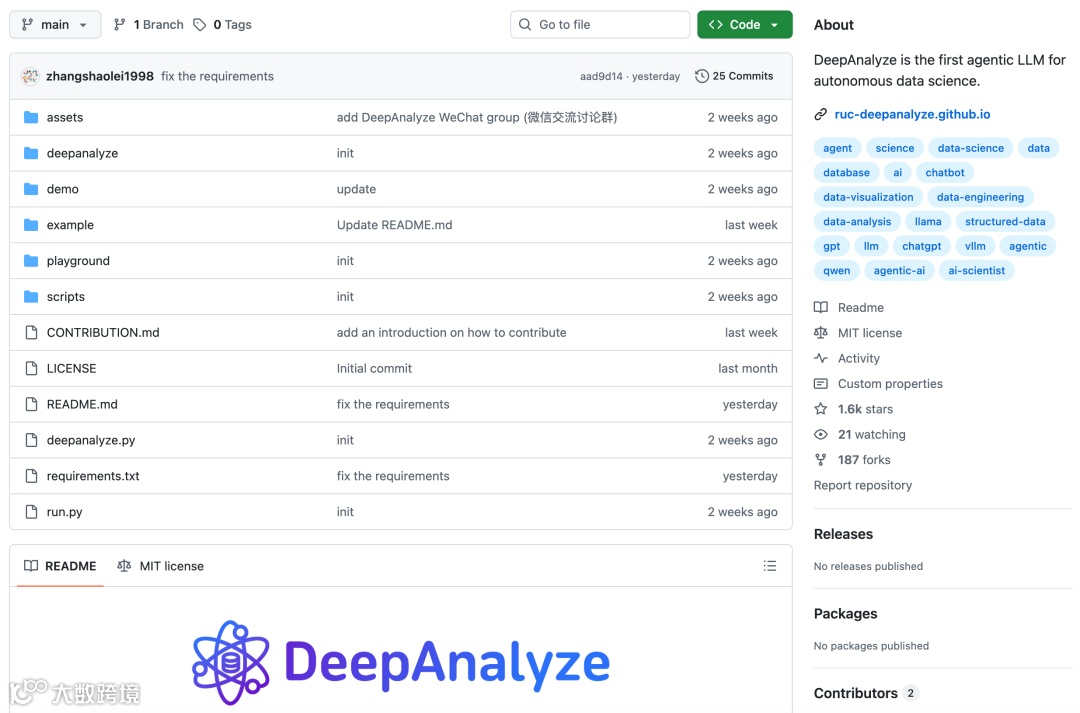The image size is (1080, 713).
Task: Switch to the MIT license tab
Action: click(x=160, y=566)
